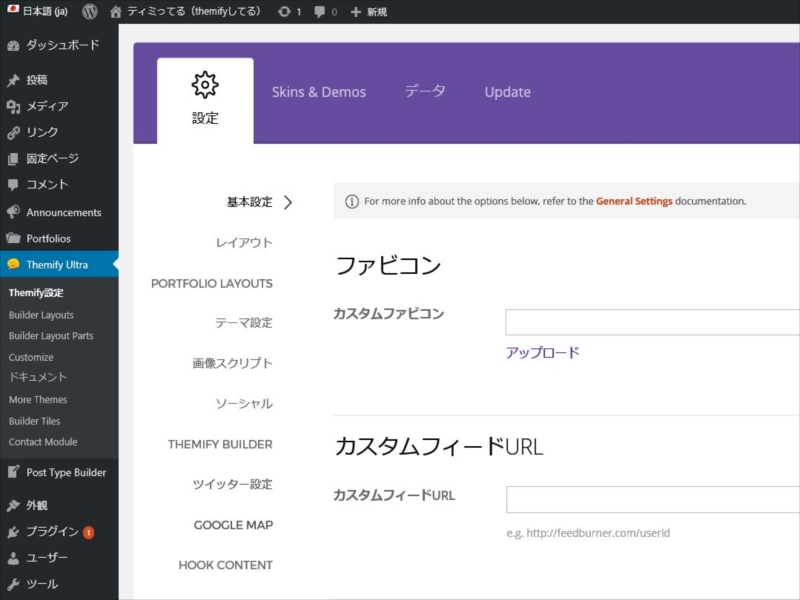Switch to the Update tab
Image resolution: width=800 pixels, height=600 pixels.
pos(508,92)
